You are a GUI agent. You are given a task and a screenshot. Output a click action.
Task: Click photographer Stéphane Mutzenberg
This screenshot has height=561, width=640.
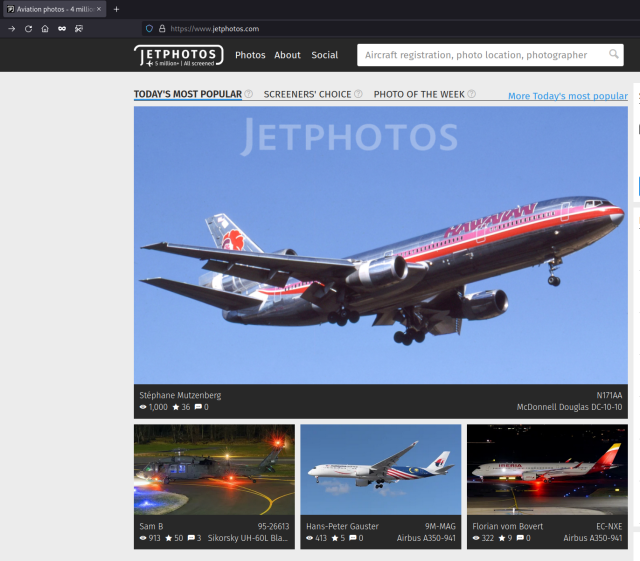[180, 395]
